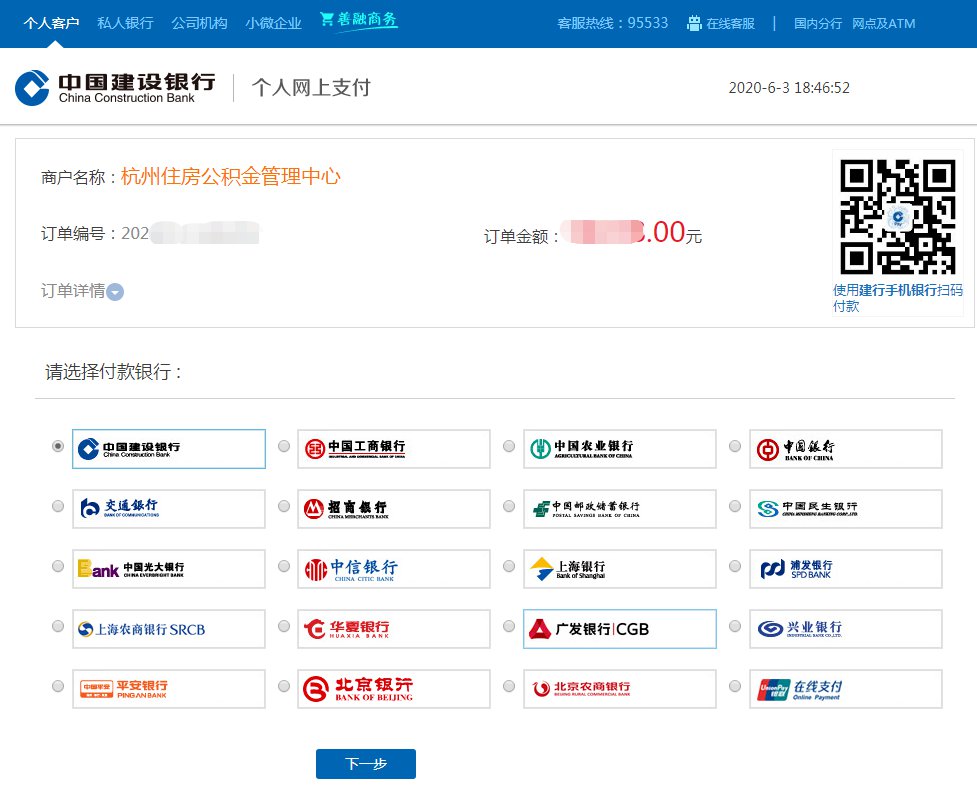Switch to the 公司机构 tab
977x785 pixels.
click(x=199, y=24)
